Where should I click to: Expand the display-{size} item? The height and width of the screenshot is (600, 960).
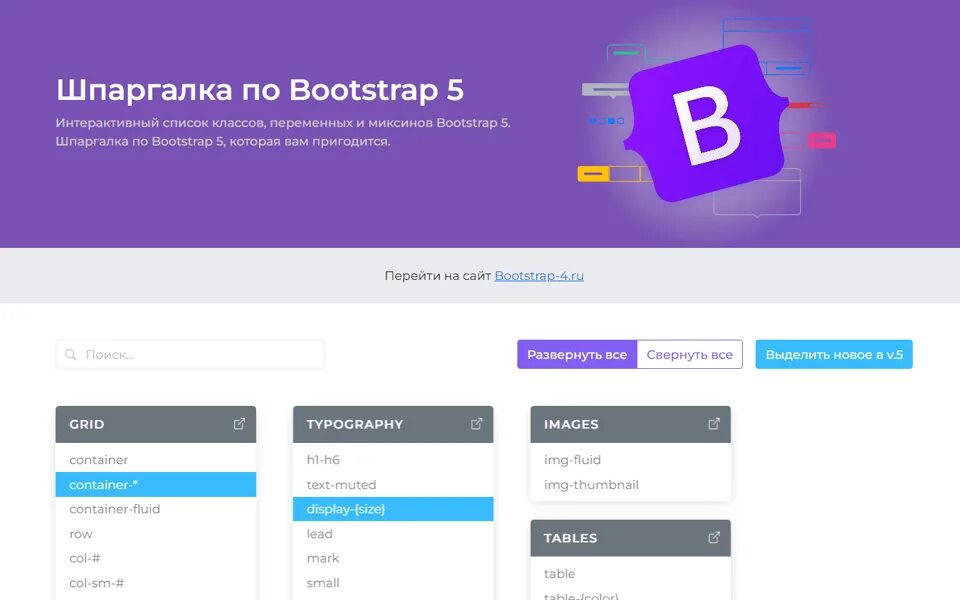tap(393, 509)
